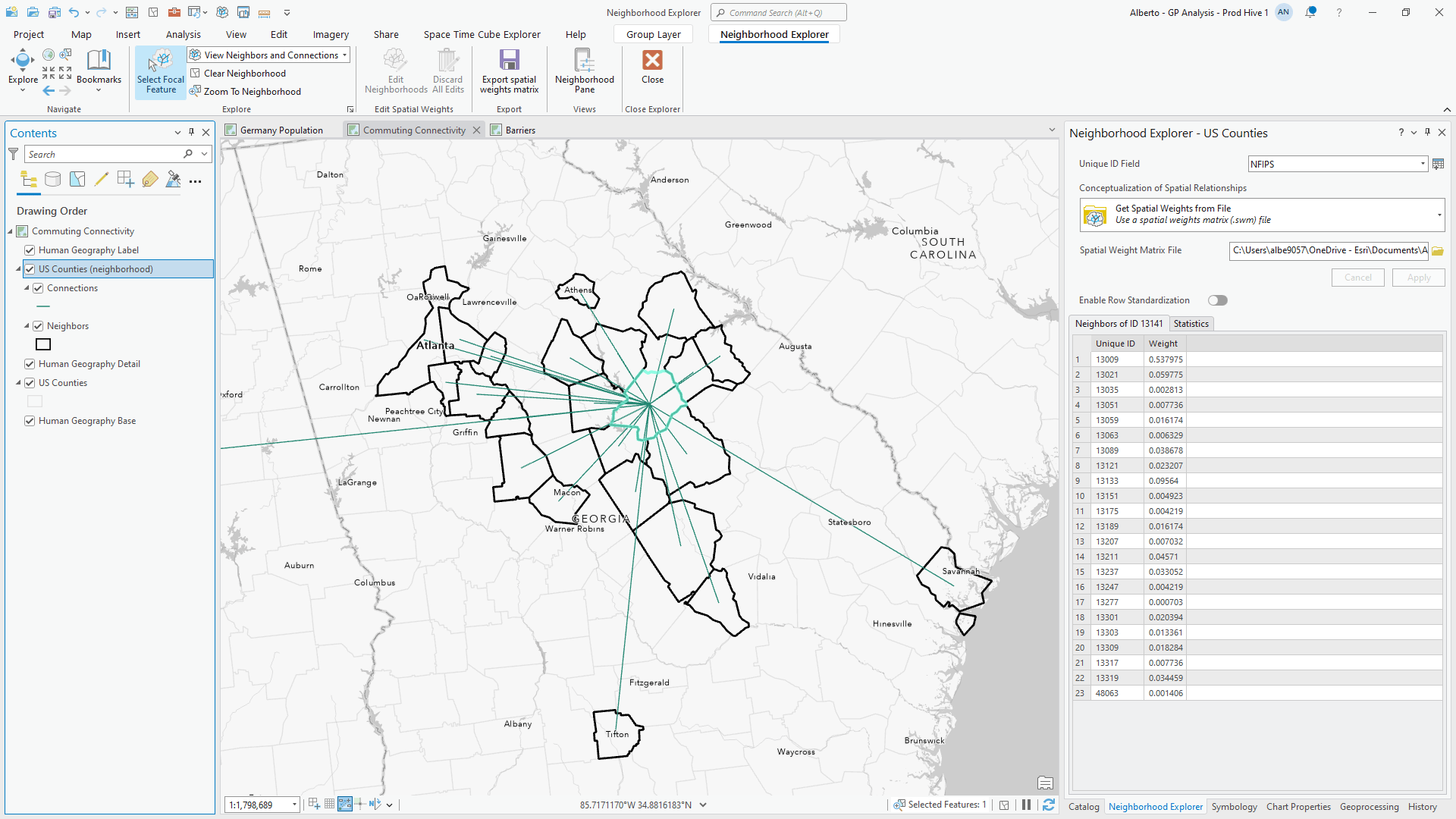Click the Apply button

pos(1418,277)
